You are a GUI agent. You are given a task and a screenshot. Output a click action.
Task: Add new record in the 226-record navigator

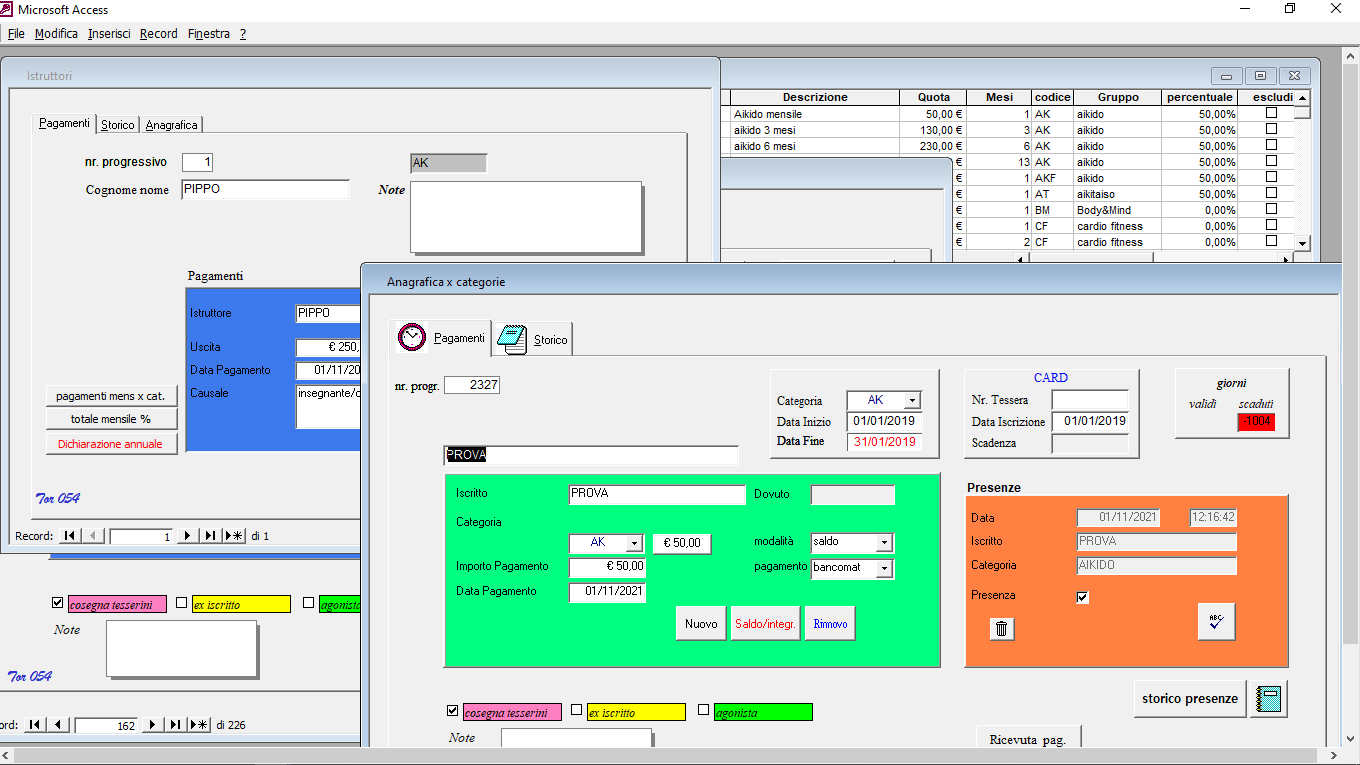199,725
